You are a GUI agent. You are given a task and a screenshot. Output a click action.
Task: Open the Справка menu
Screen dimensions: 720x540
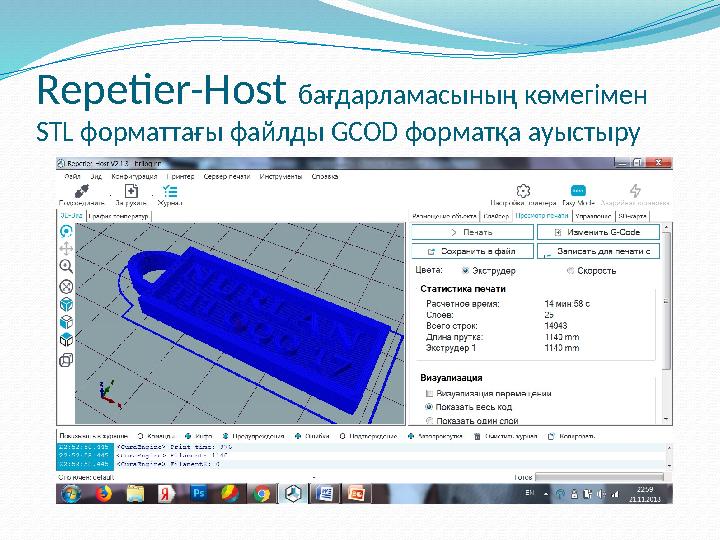click(x=325, y=176)
